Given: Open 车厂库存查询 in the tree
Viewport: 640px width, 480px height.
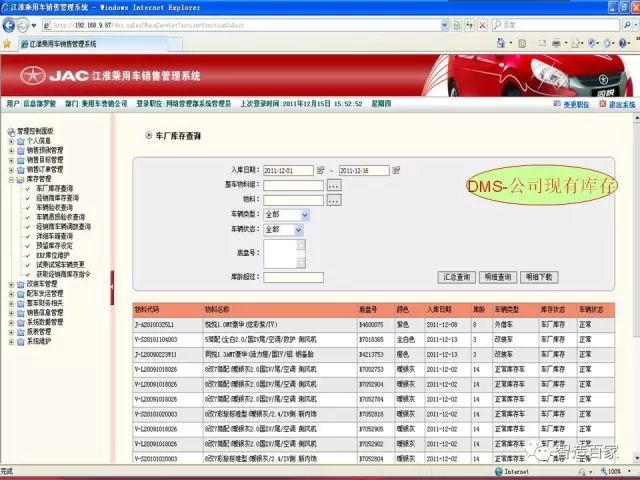Looking at the screenshot, I should 54,189.
